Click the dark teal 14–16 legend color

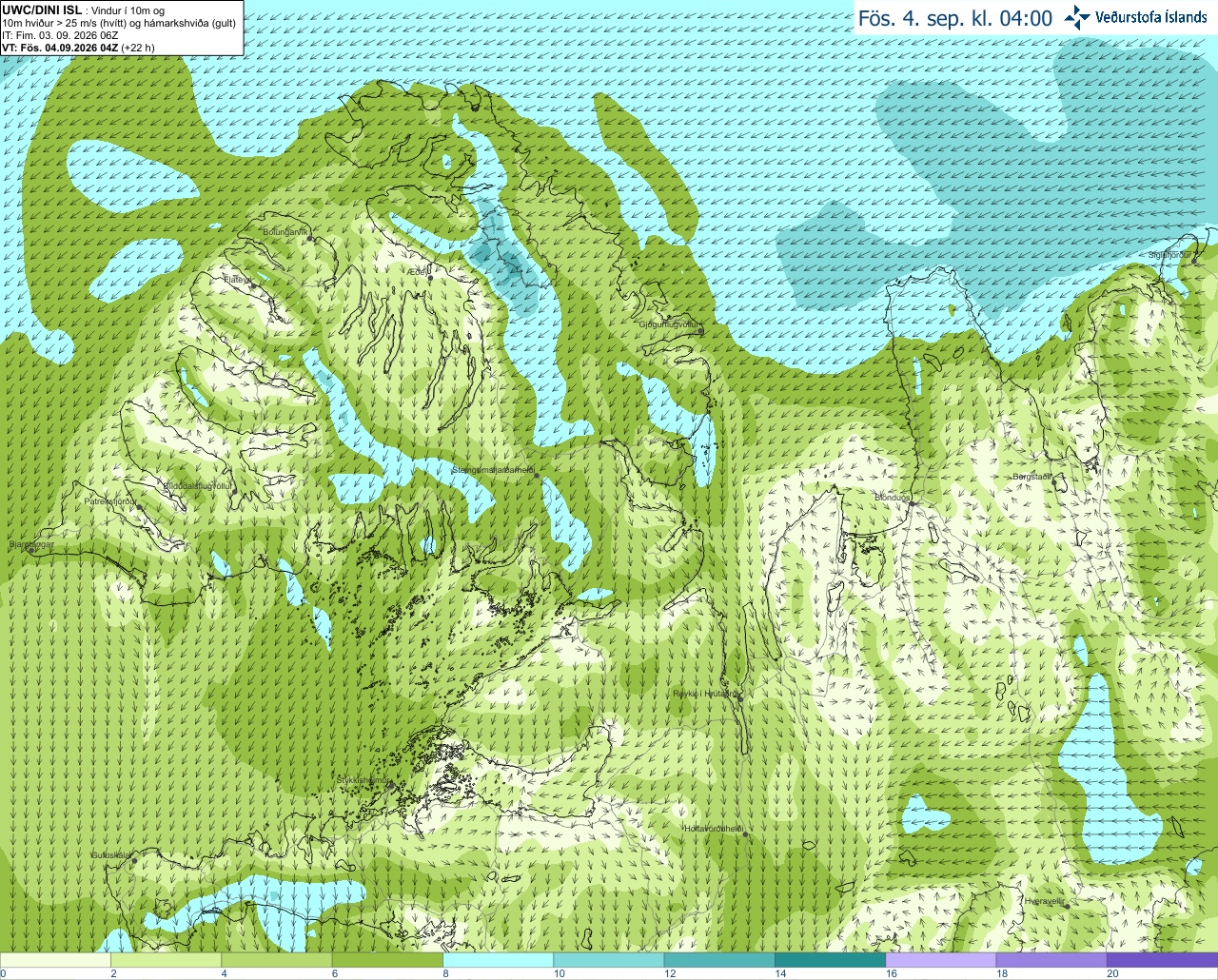831,960
